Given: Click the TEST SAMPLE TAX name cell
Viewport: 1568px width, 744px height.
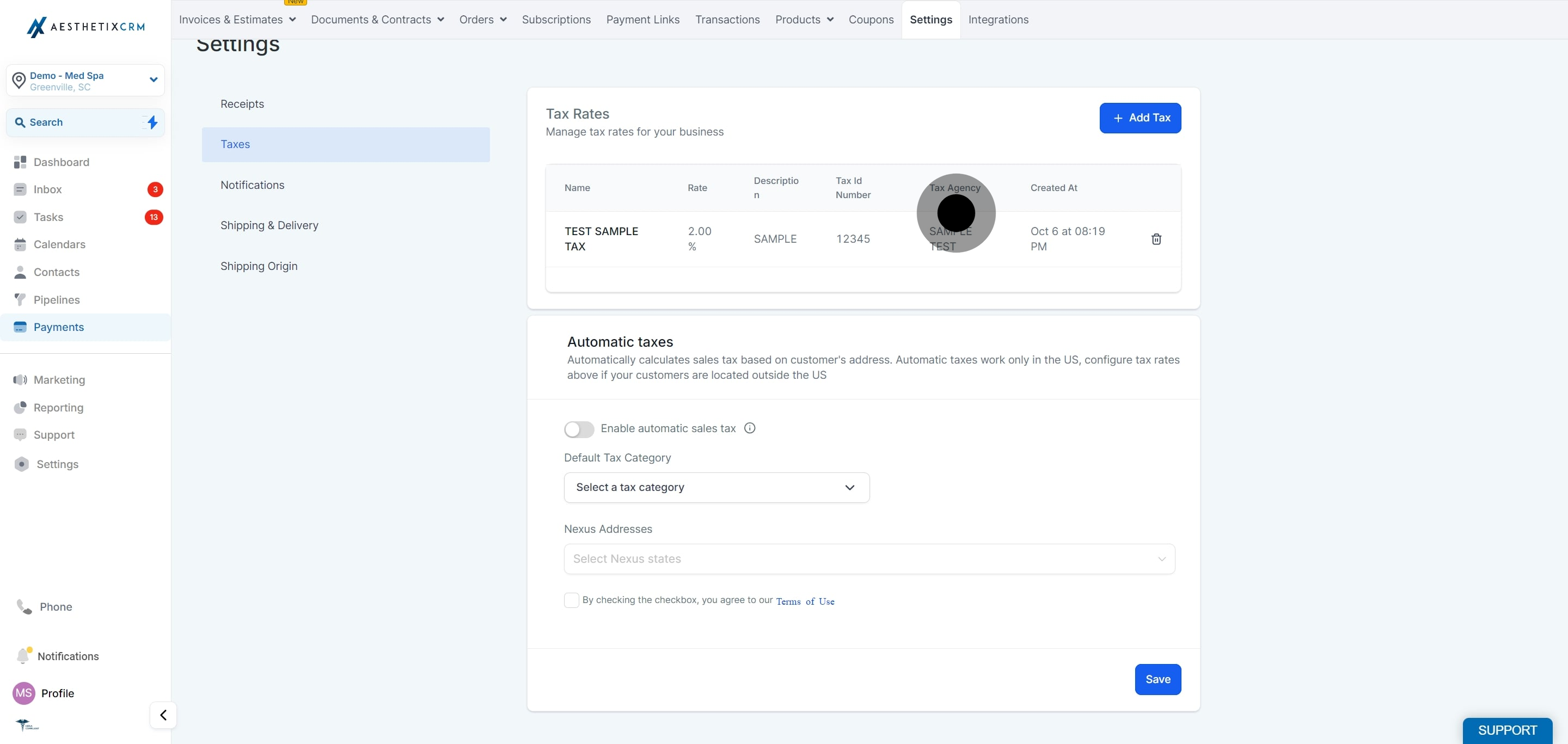Looking at the screenshot, I should [x=601, y=238].
